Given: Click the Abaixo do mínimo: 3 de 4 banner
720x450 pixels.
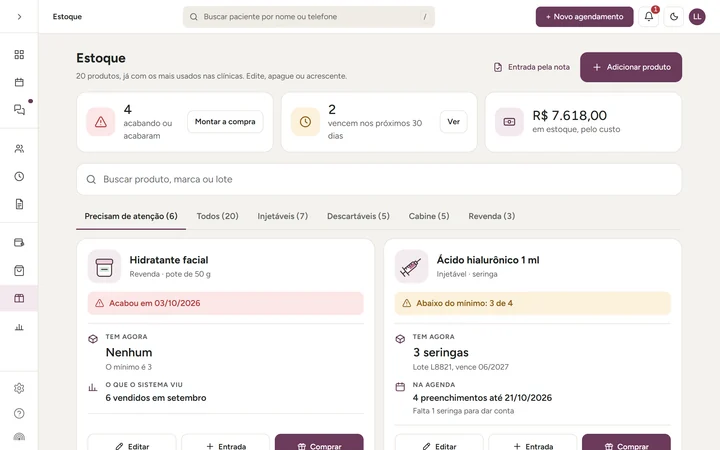Looking at the screenshot, I should click(x=533, y=303).
